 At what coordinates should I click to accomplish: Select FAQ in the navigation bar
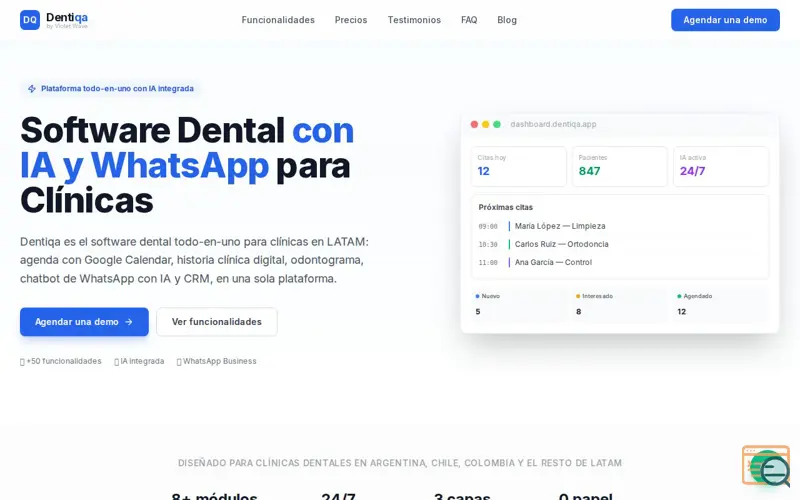pyautogui.click(x=469, y=20)
